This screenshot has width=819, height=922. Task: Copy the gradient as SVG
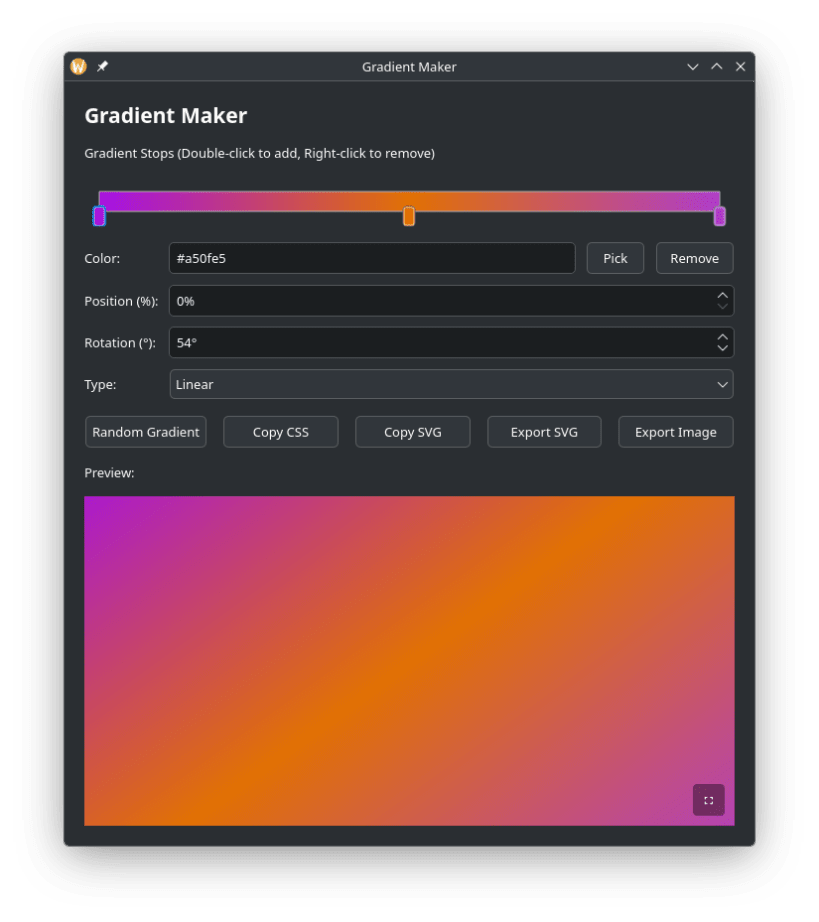[x=412, y=431]
